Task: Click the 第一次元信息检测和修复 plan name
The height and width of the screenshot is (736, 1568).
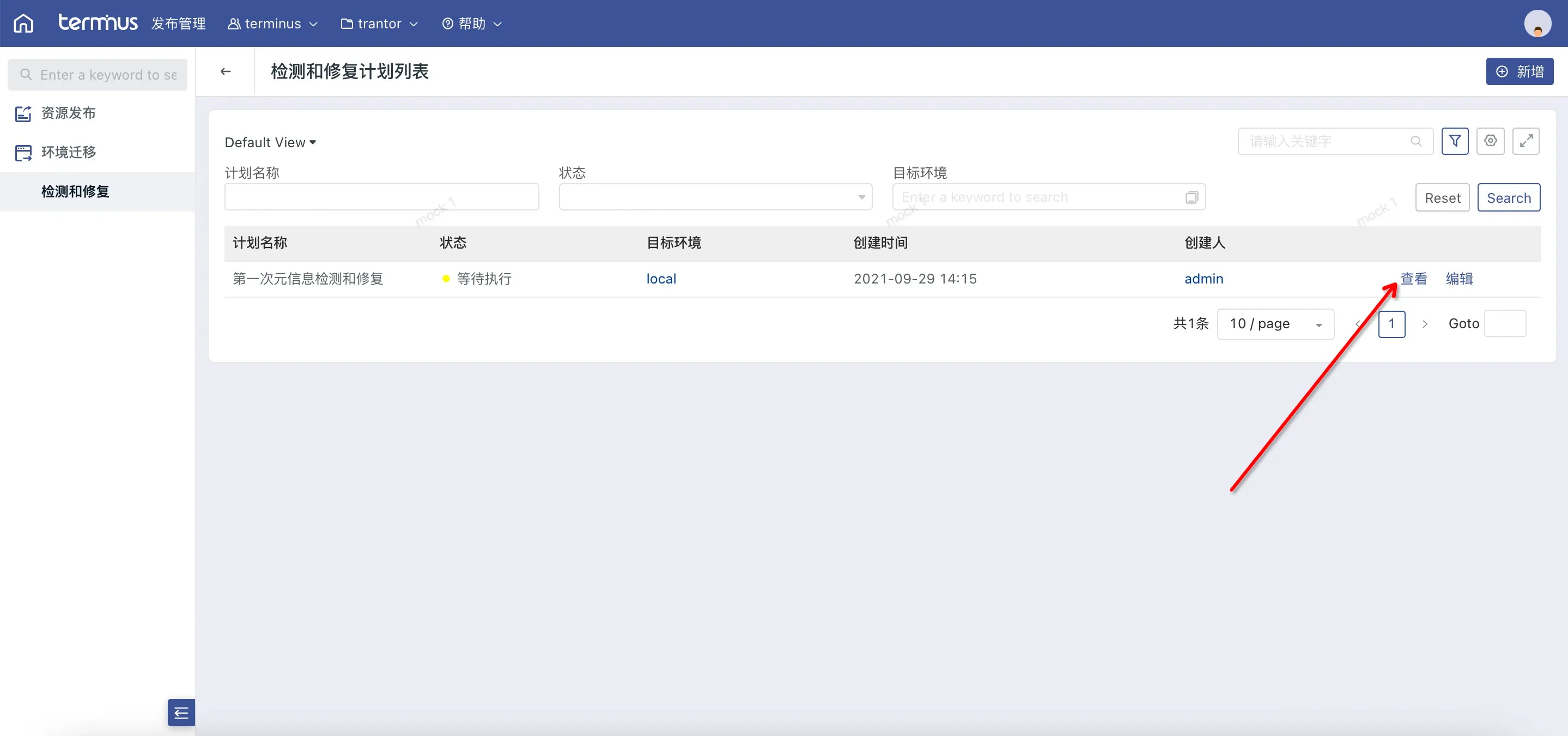Action: (308, 279)
